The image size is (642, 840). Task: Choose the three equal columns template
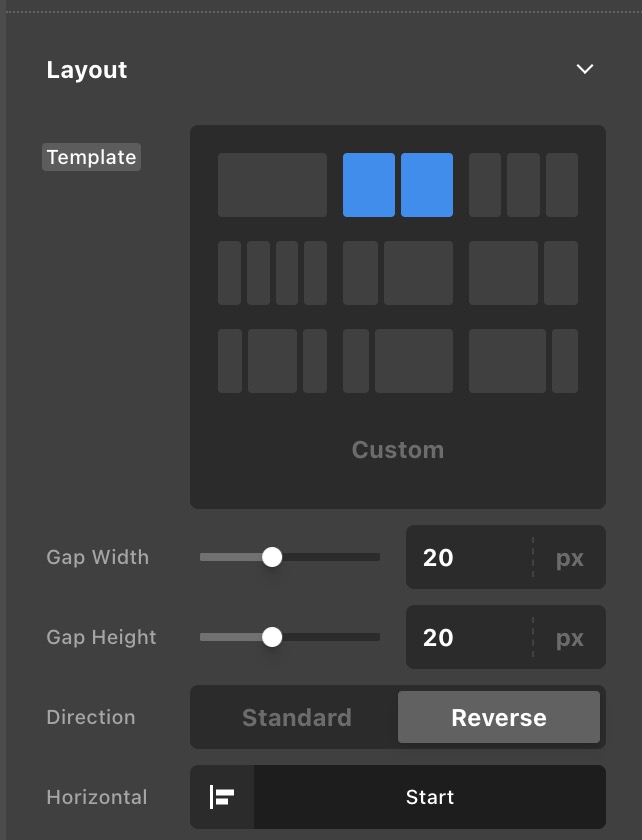pyautogui.click(x=523, y=185)
